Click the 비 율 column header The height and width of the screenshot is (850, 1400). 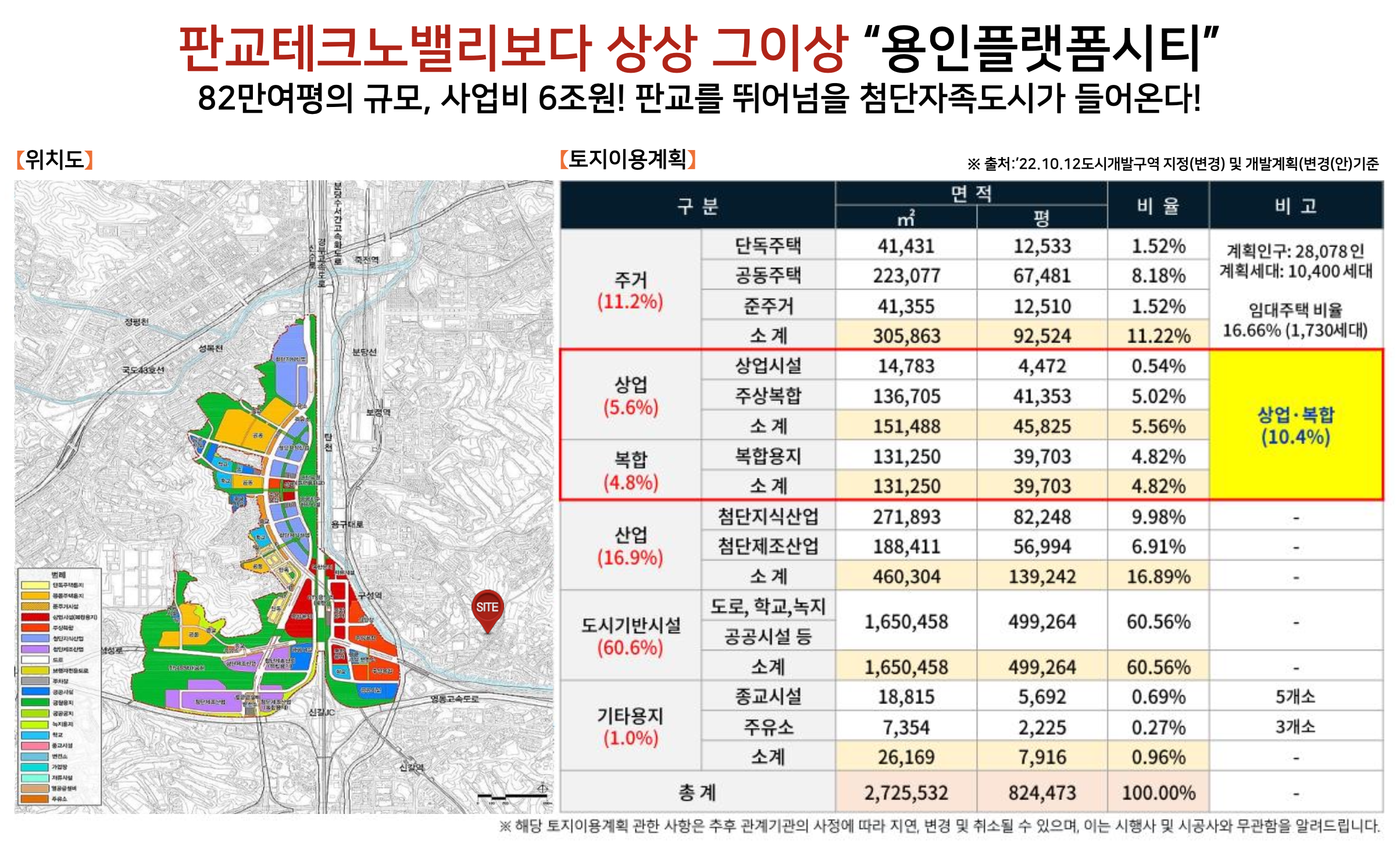[1159, 206]
